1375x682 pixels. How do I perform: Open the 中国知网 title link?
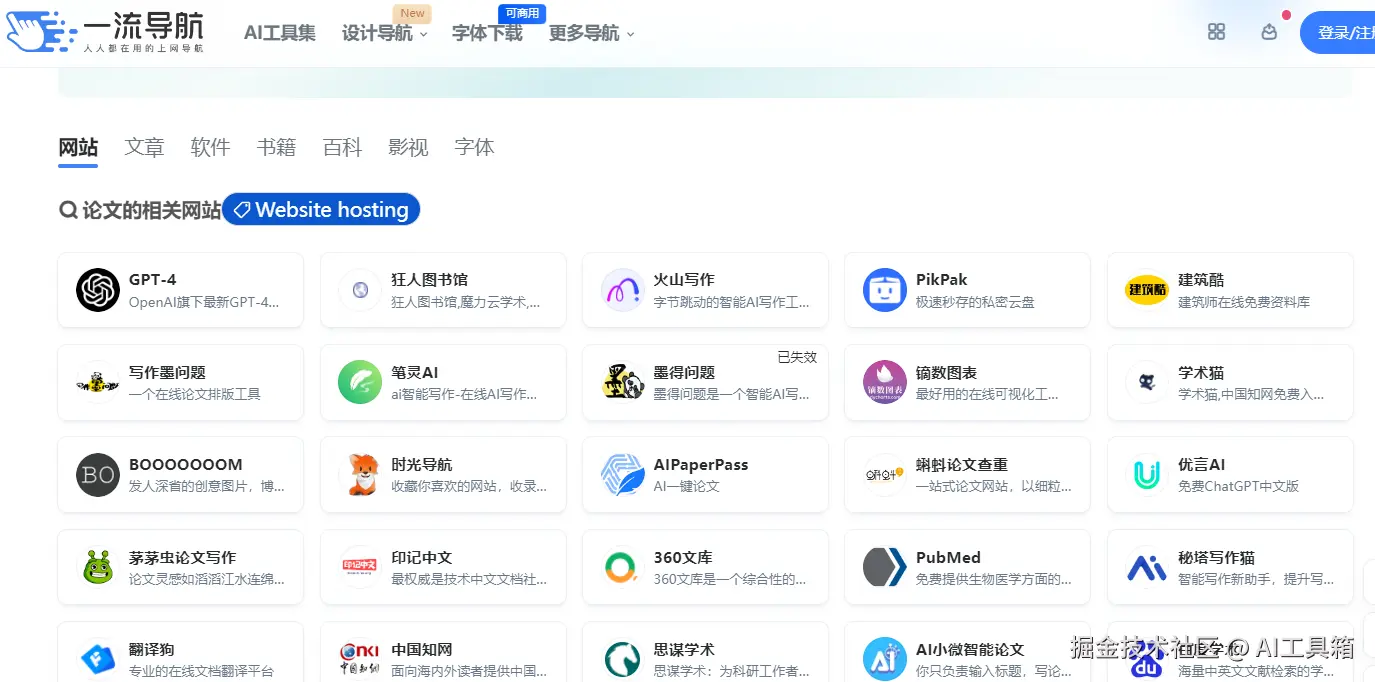point(422,649)
